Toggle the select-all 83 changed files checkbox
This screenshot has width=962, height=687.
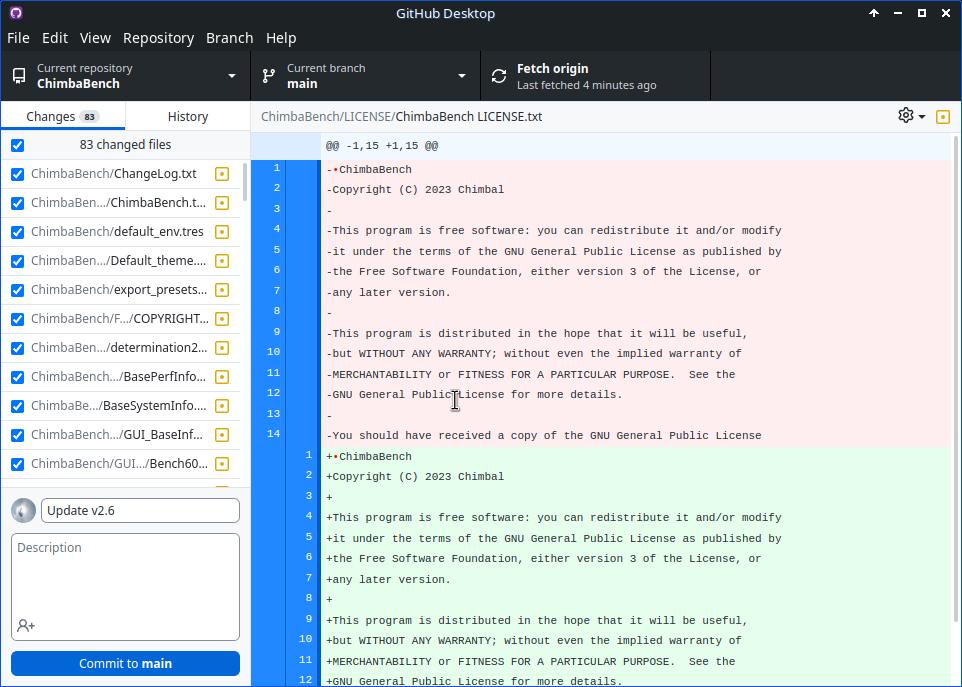point(18,145)
